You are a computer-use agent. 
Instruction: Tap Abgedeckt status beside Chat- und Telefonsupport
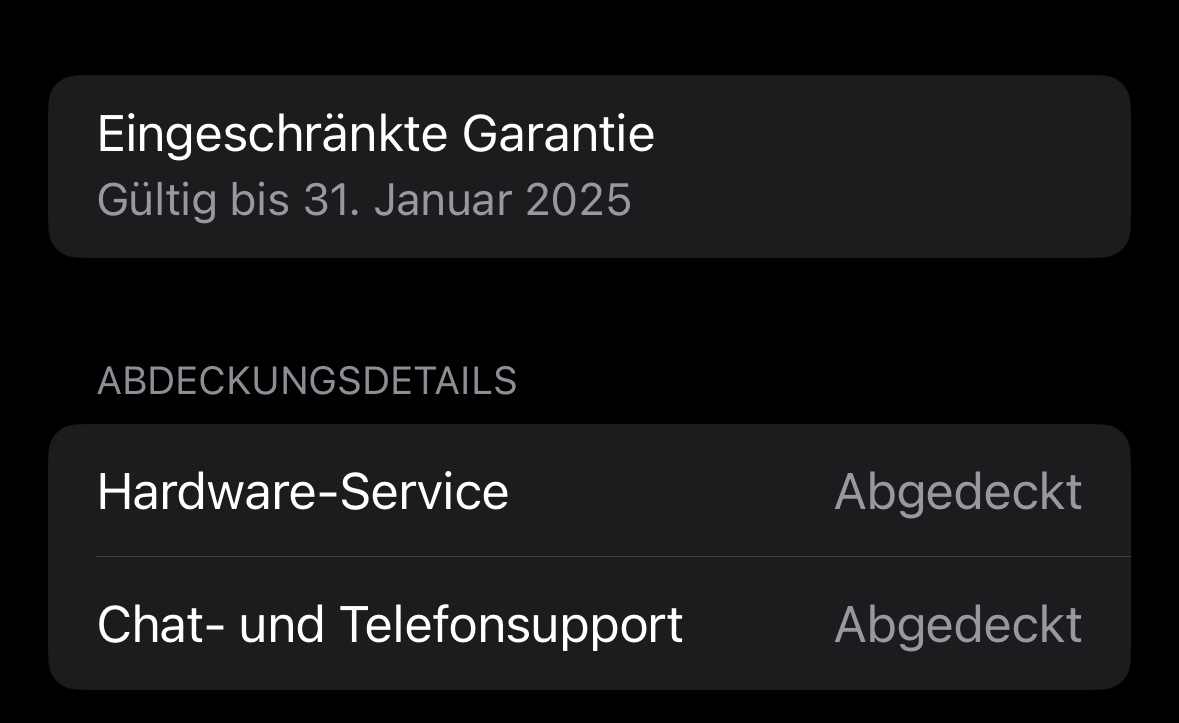957,624
